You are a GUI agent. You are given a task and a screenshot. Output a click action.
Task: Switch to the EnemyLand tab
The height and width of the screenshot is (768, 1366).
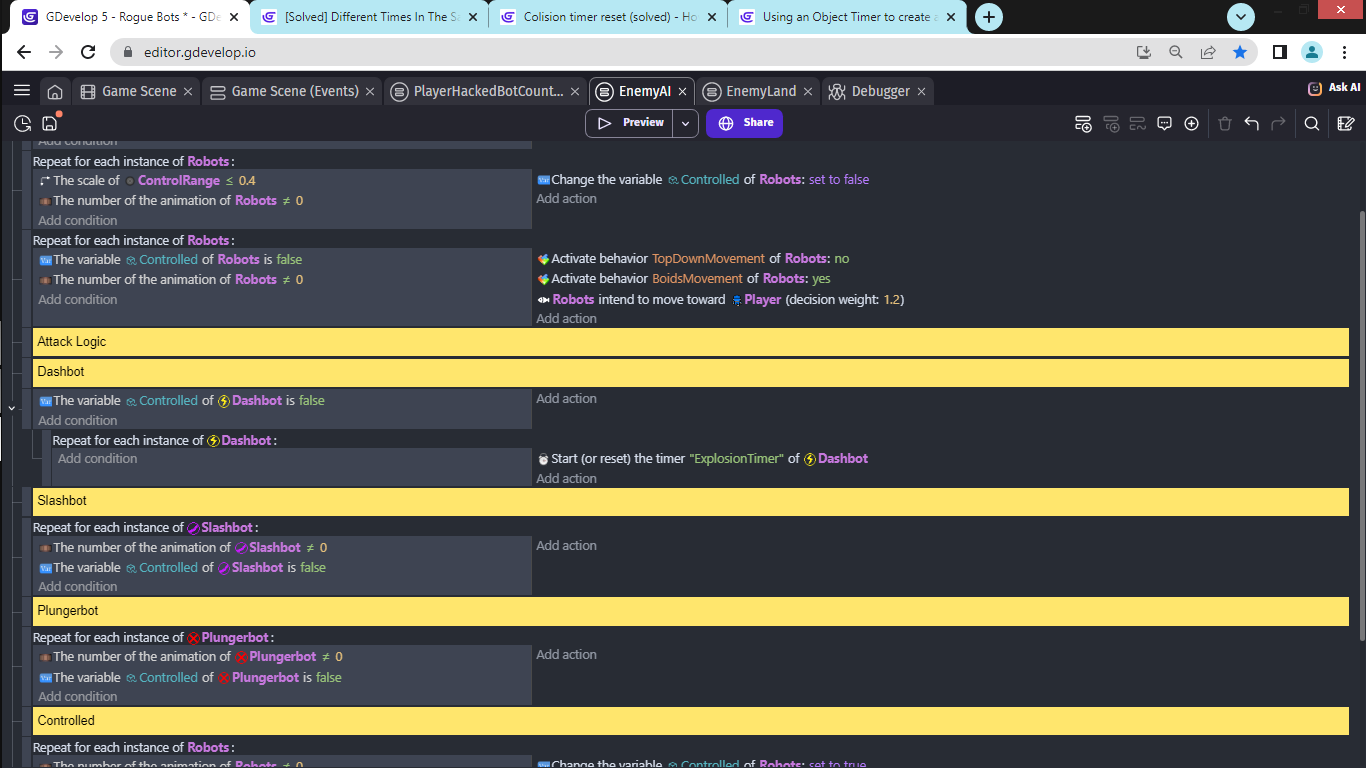pyautogui.click(x=761, y=91)
